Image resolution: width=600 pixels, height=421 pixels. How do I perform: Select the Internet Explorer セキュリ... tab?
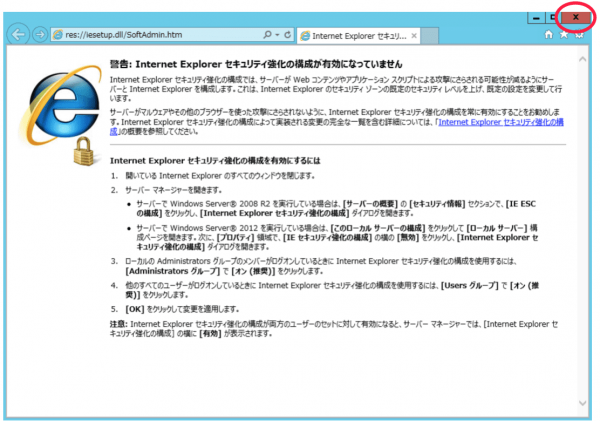[x=359, y=36]
